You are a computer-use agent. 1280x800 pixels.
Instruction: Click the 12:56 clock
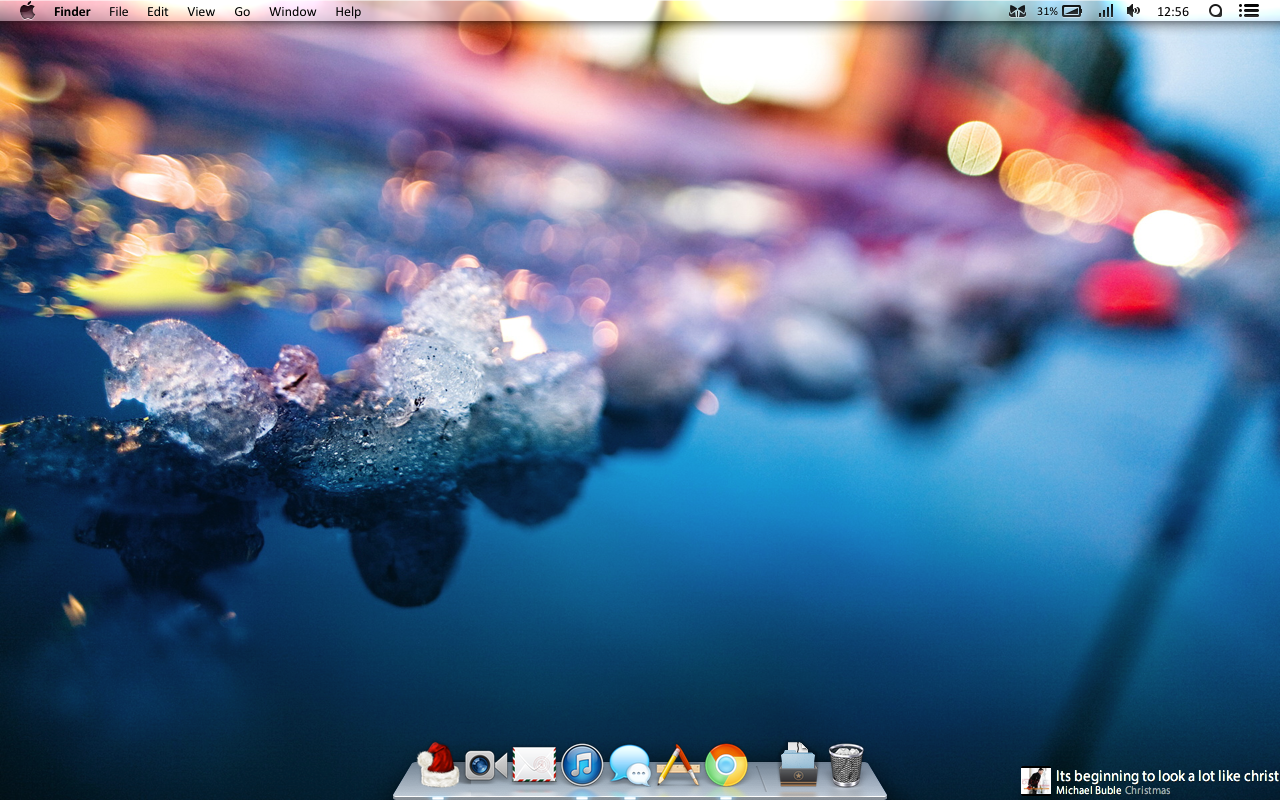tap(1172, 12)
